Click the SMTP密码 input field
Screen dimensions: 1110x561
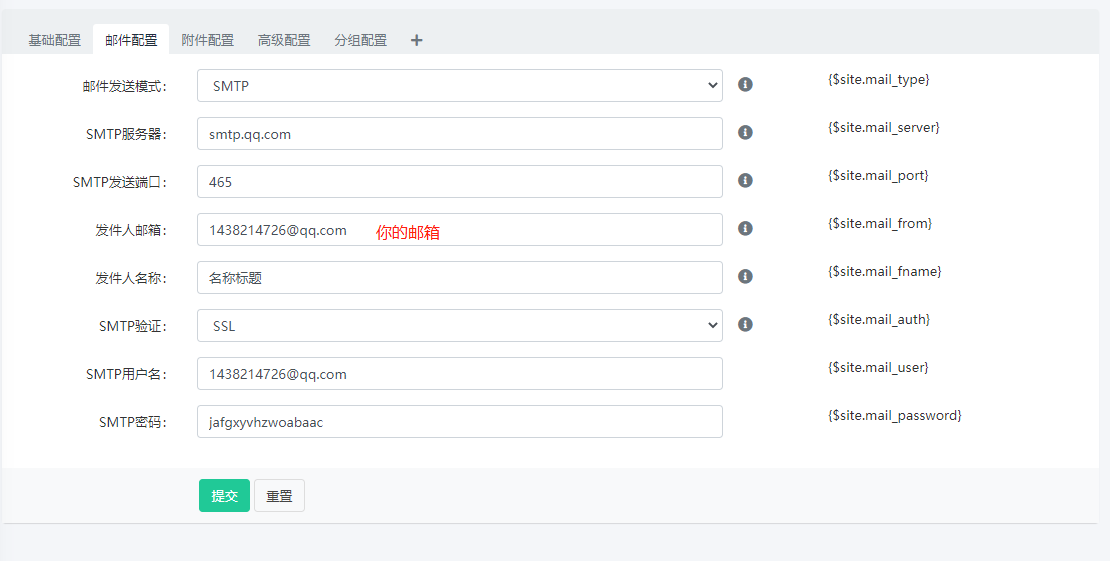(x=459, y=422)
